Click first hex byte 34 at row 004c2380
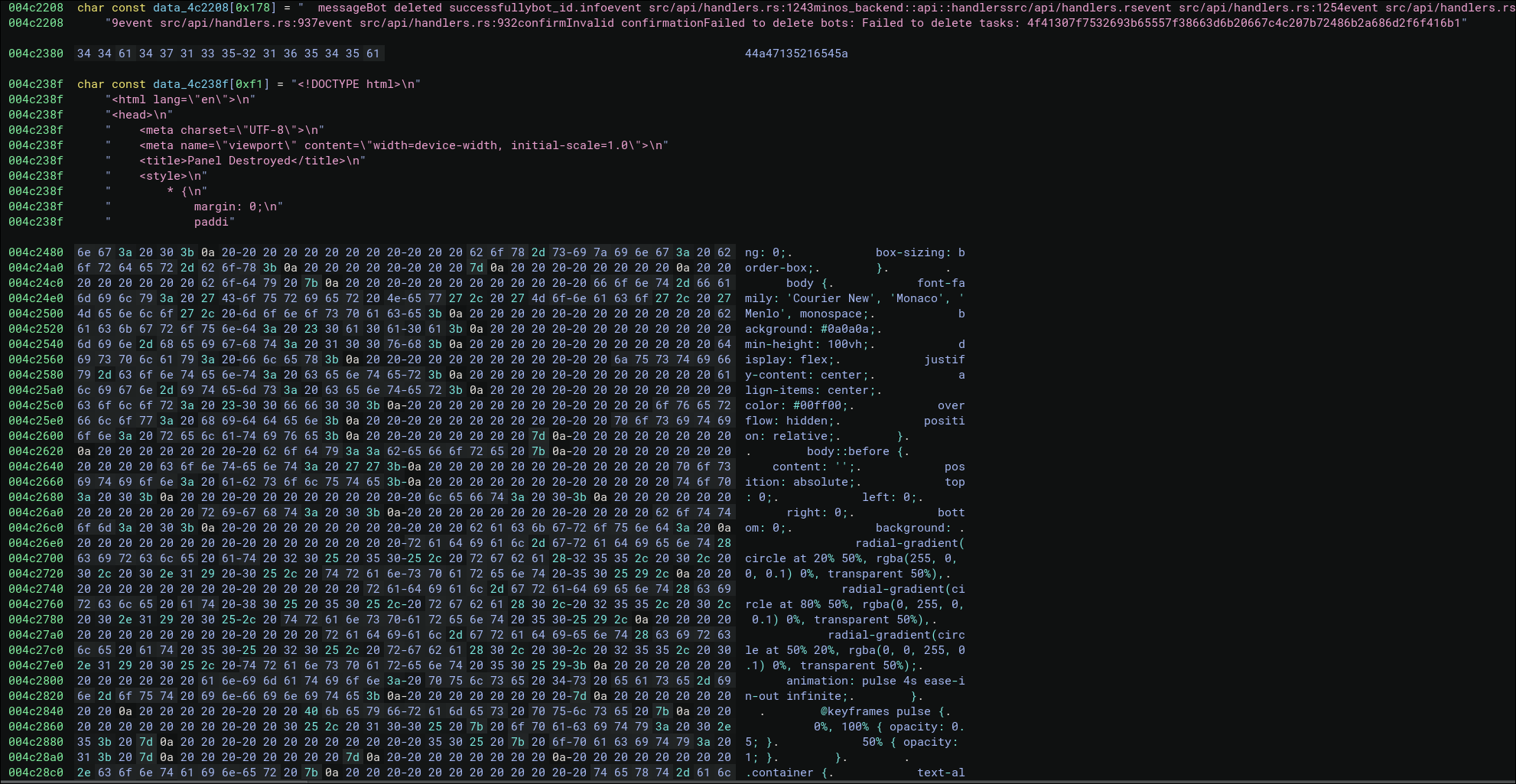1516x784 pixels. tap(84, 54)
